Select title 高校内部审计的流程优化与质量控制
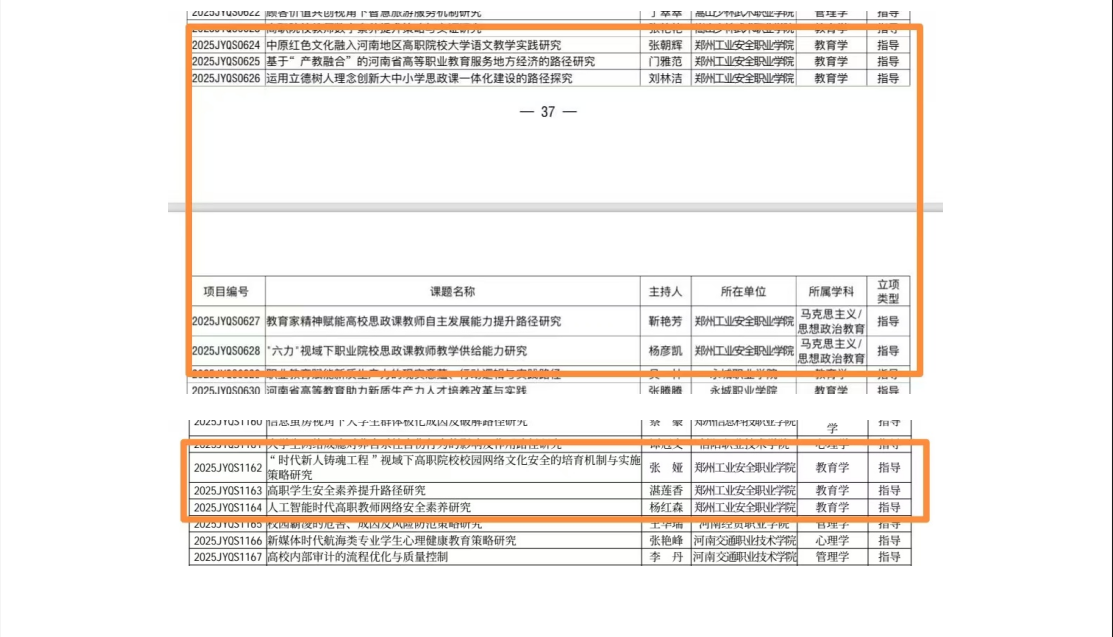Image resolution: width=1113 pixels, height=637 pixels. coord(358,557)
